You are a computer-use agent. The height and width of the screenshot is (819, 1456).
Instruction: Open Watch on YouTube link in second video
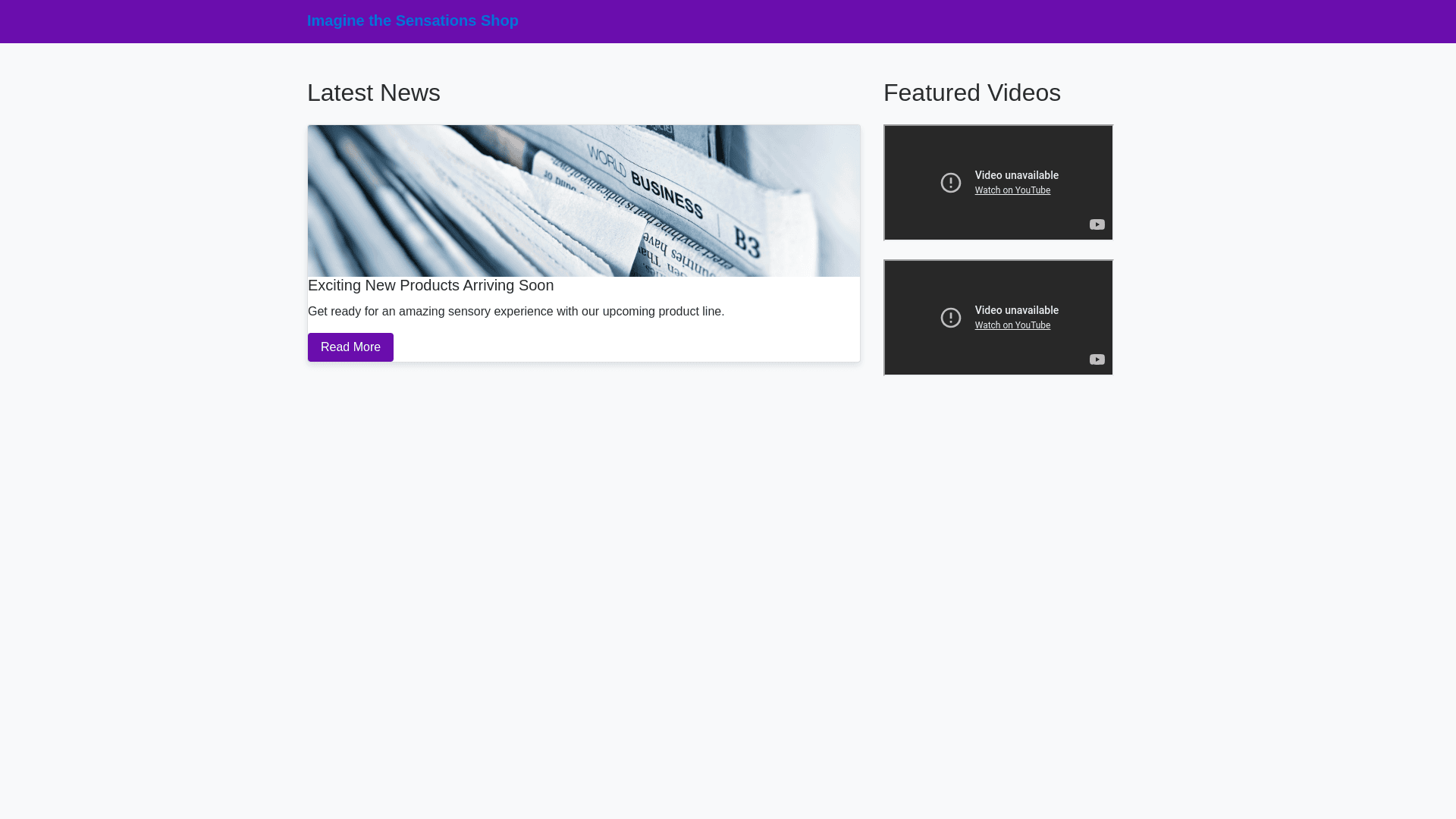coord(1012,325)
